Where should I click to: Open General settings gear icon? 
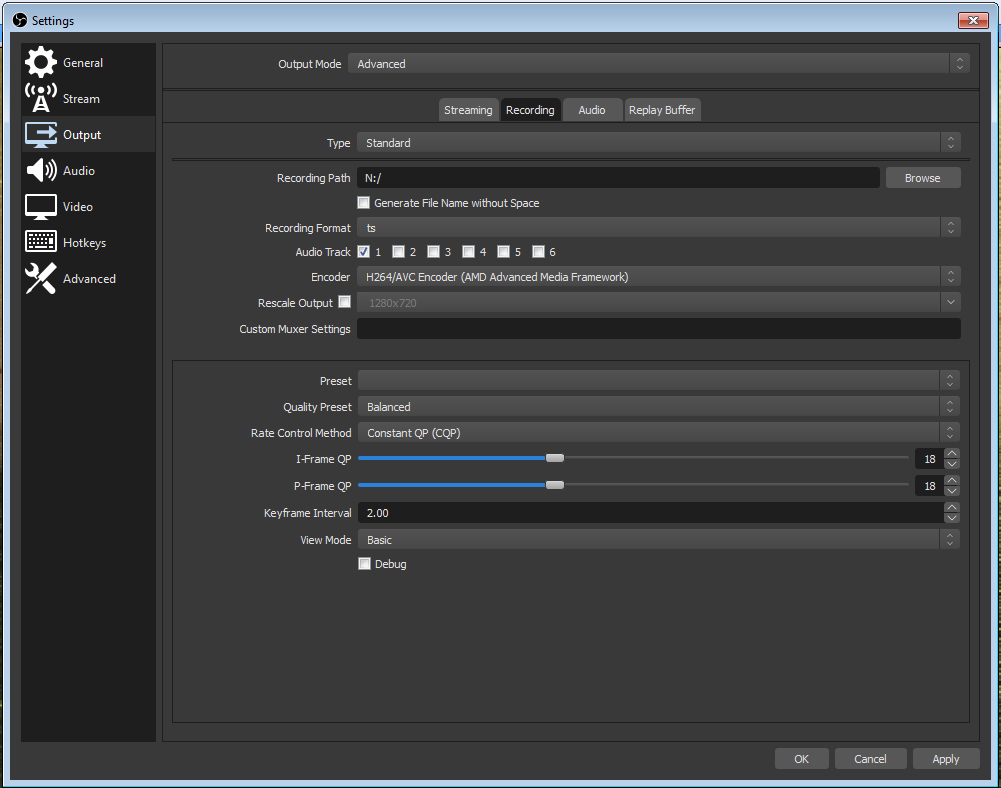[x=41, y=62]
